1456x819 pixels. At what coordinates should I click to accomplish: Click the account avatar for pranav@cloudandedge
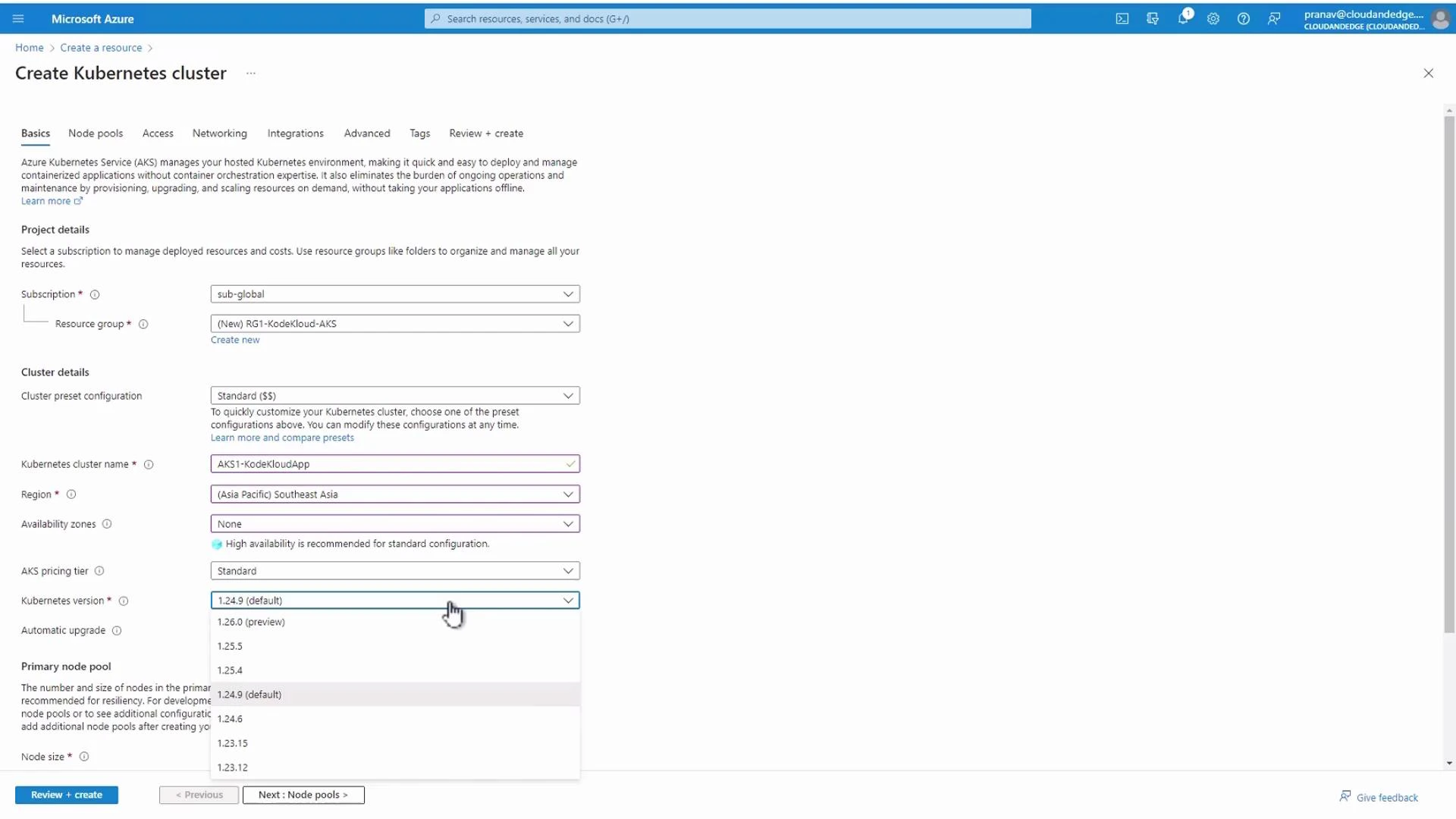[1439, 18]
